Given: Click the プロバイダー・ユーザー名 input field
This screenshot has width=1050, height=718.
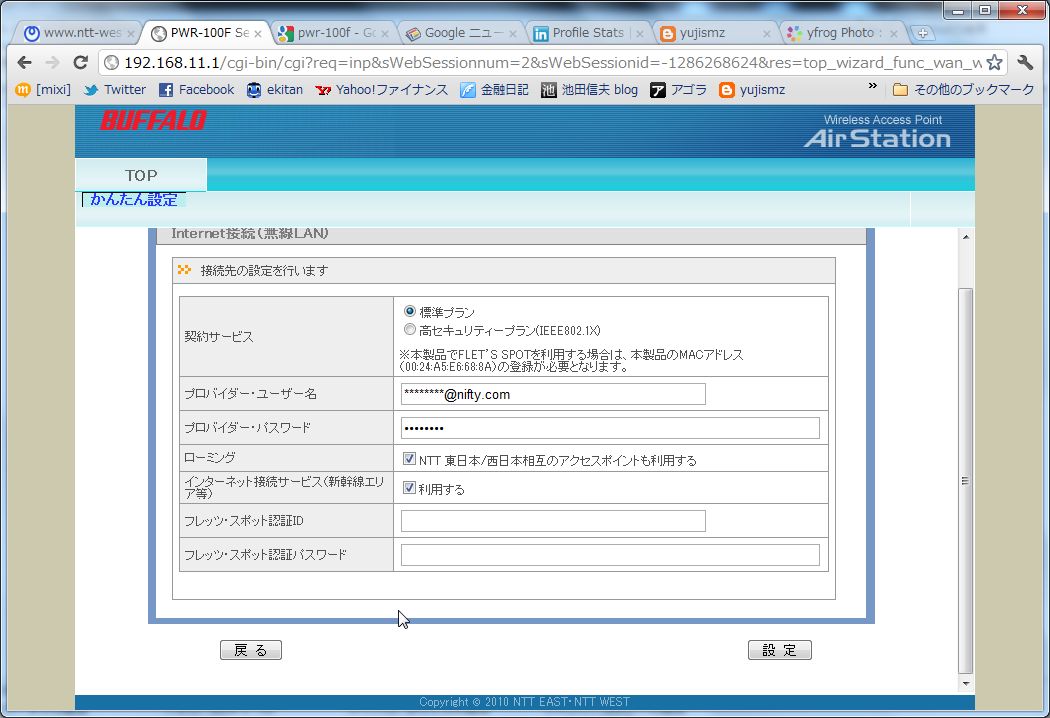Looking at the screenshot, I should 553,394.
